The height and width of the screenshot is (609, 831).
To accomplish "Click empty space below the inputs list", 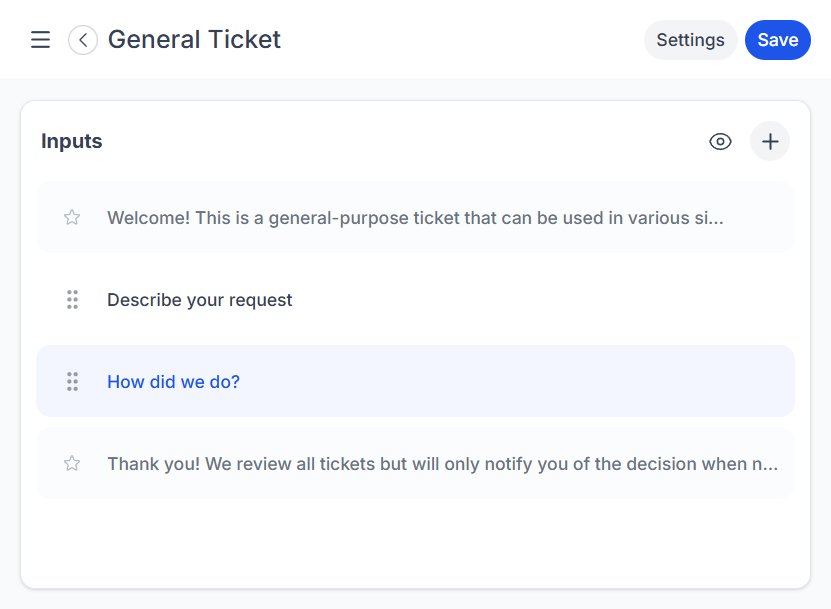I will pos(415,545).
